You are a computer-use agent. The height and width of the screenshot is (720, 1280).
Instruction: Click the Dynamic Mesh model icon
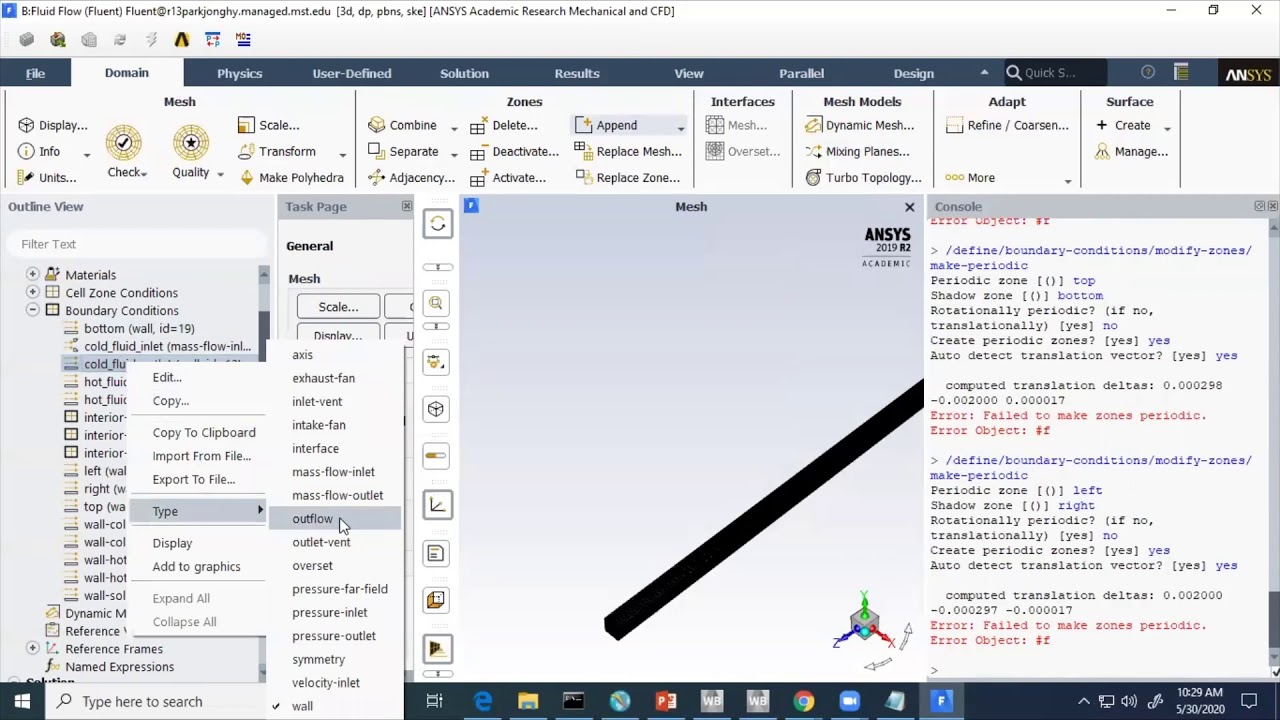814,125
